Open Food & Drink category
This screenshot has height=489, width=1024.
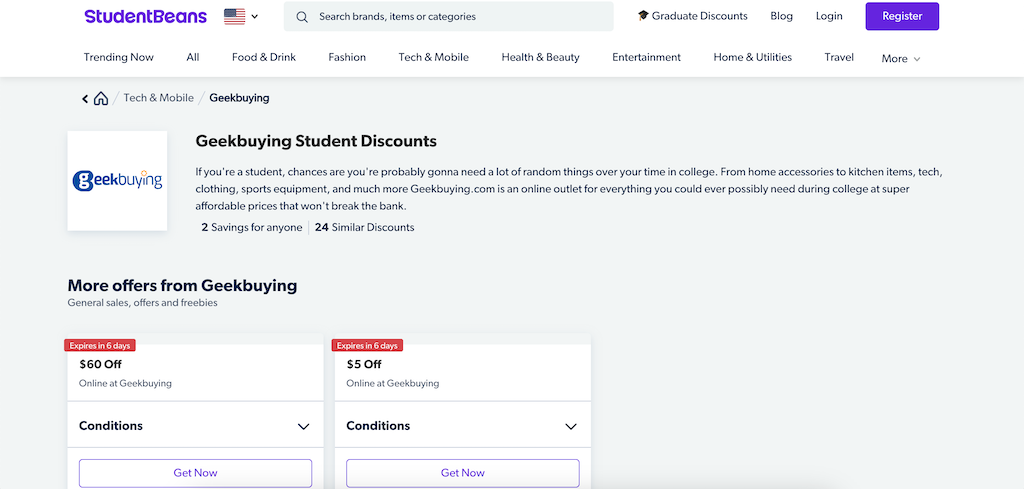pyautogui.click(x=264, y=57)
